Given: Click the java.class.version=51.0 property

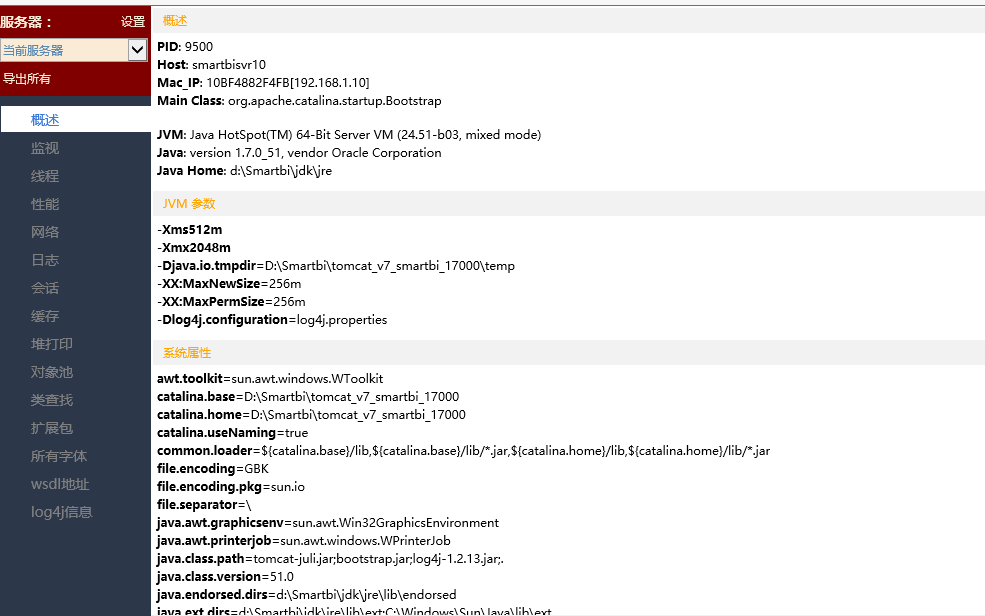Looking at the screenshot, I should click(x=225, y=577).
